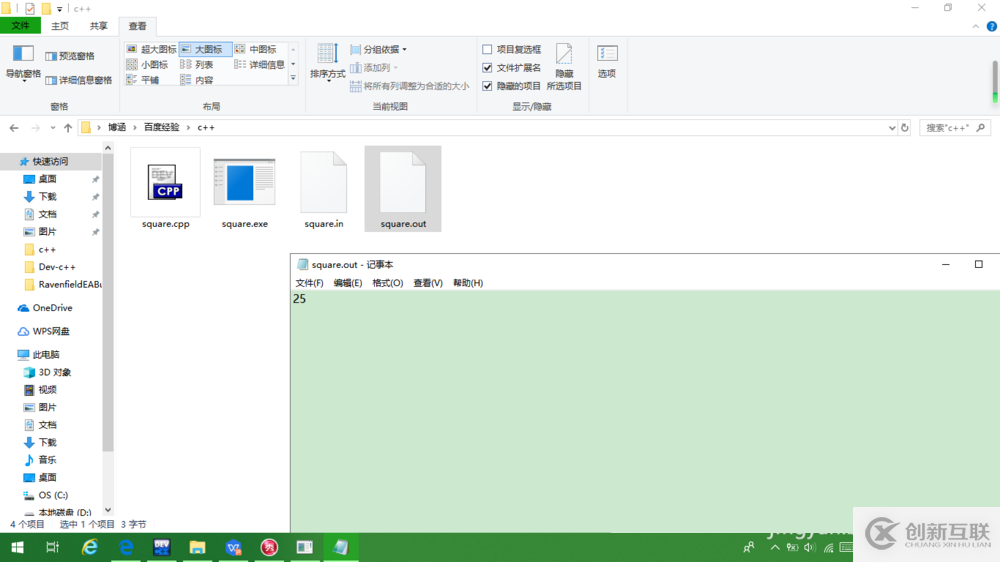Image resolution: width=1000 pixels, height=562 pixels.
Task: Switch to the Share ribbon tab
Action: click(x=98, y=26)
